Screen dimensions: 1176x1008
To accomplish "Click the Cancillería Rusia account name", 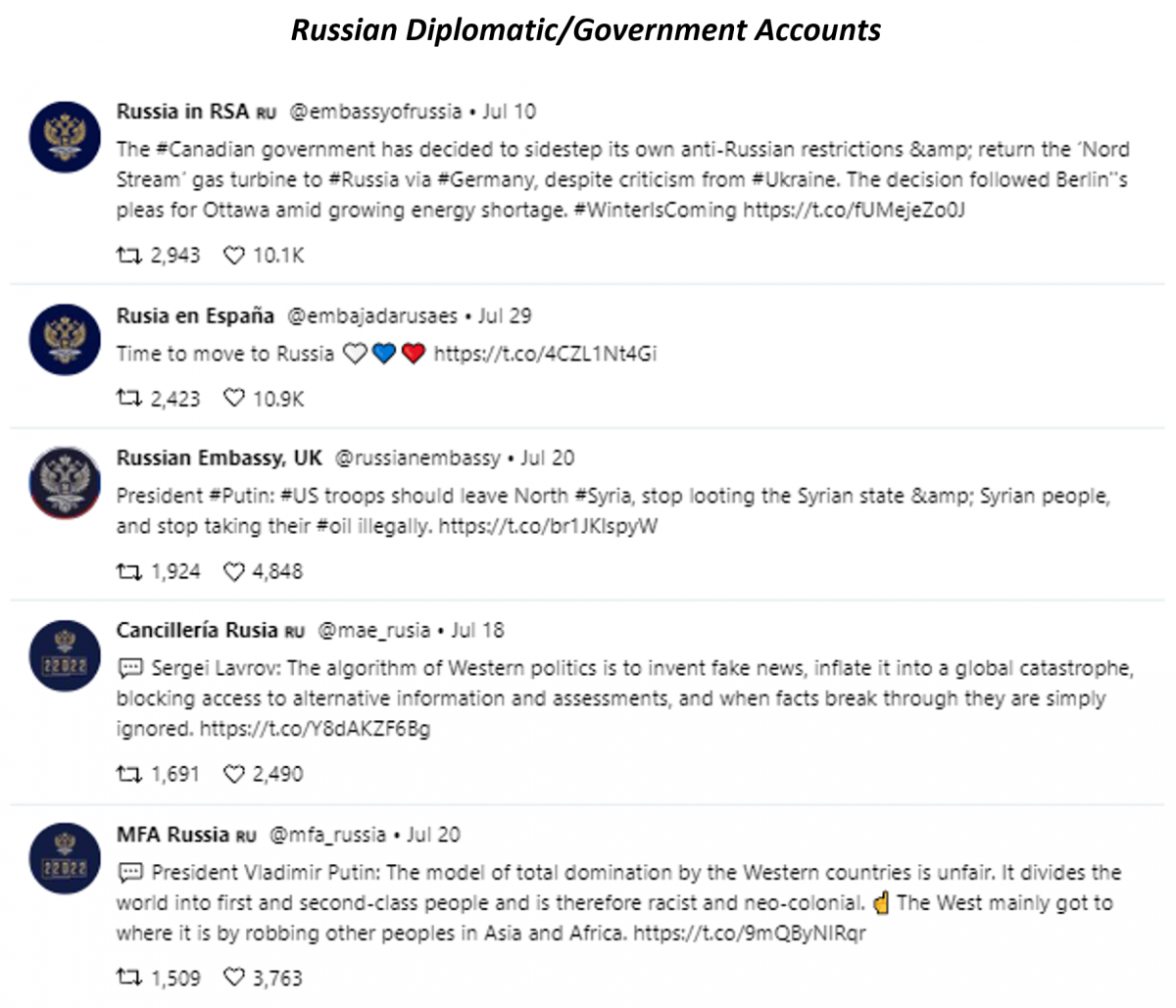I will click(197, 630).
